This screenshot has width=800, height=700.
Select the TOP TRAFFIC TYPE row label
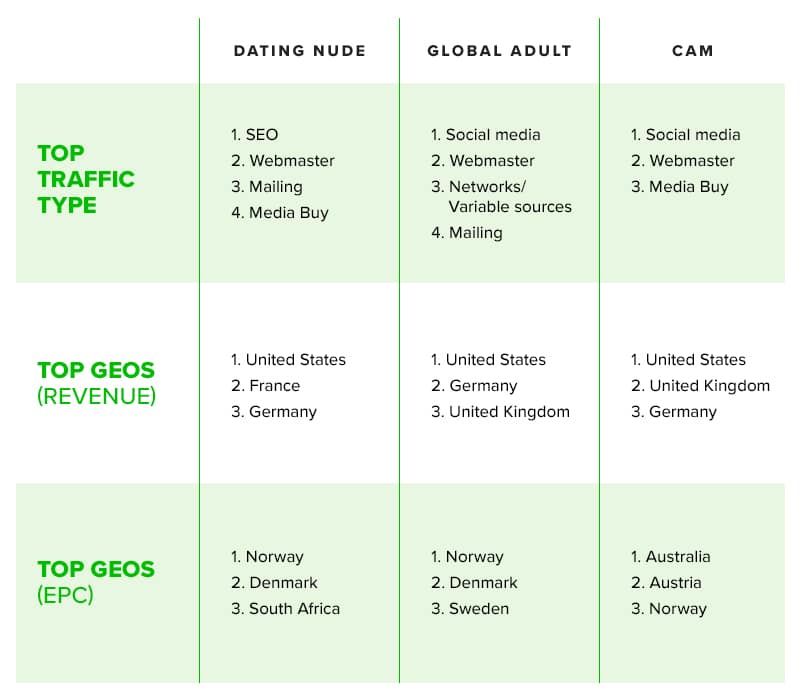coord(86,179)
